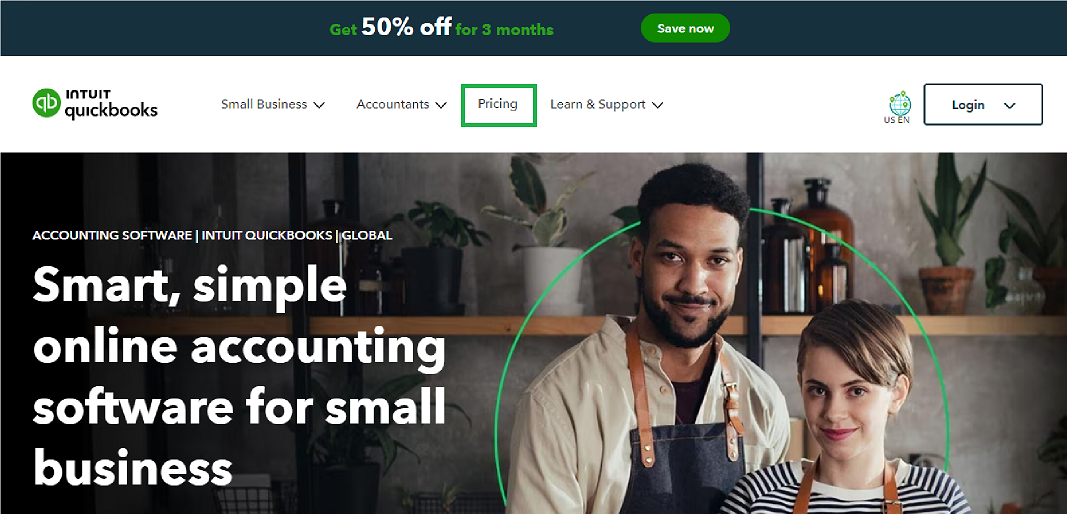This screenshot has height=514, width=1067.
Task: Open the Login dropdown arrow
Action: (x=1010, y=106)
